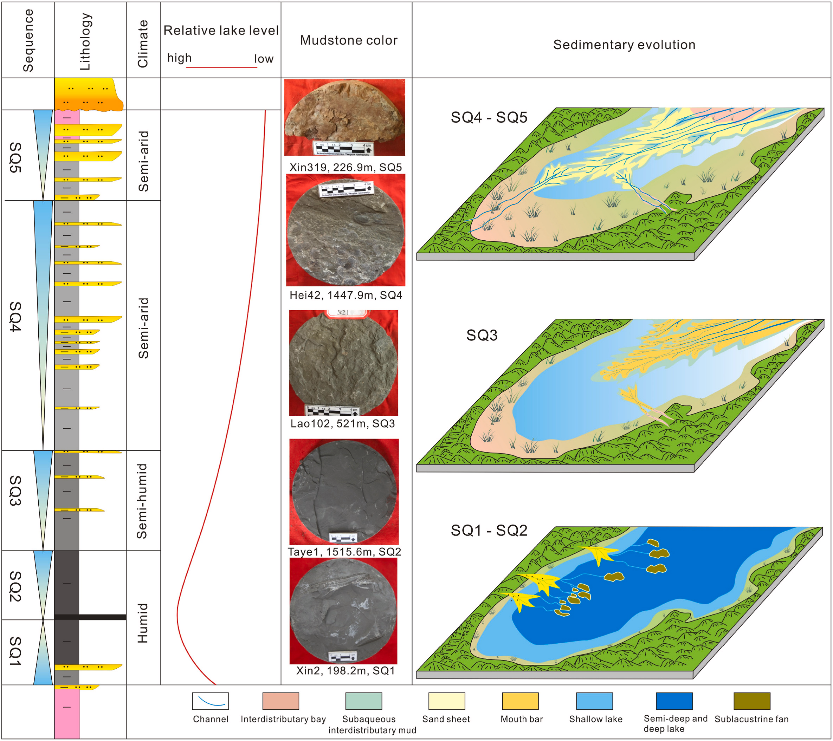833x741 pixels.
Task: Click the Mudstone color column header
Action: [348, 41]
